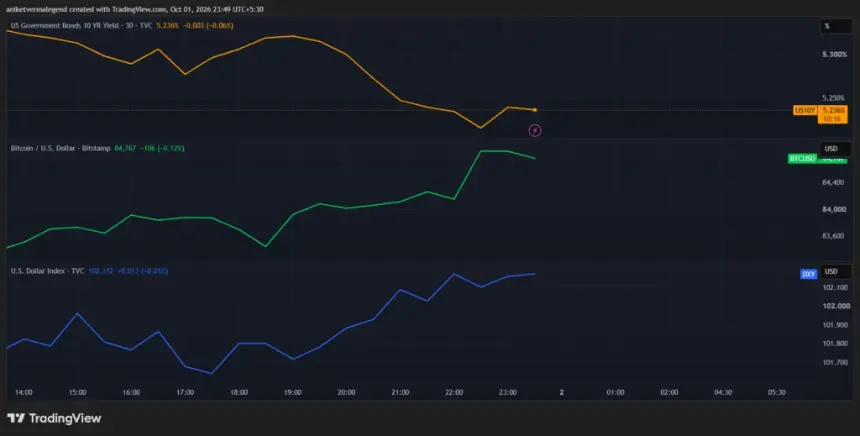860x436 pixels.
Task: Click the 102.000 label on Dollar Index axis
Action: pyautogui.click(x=836, y=306)
